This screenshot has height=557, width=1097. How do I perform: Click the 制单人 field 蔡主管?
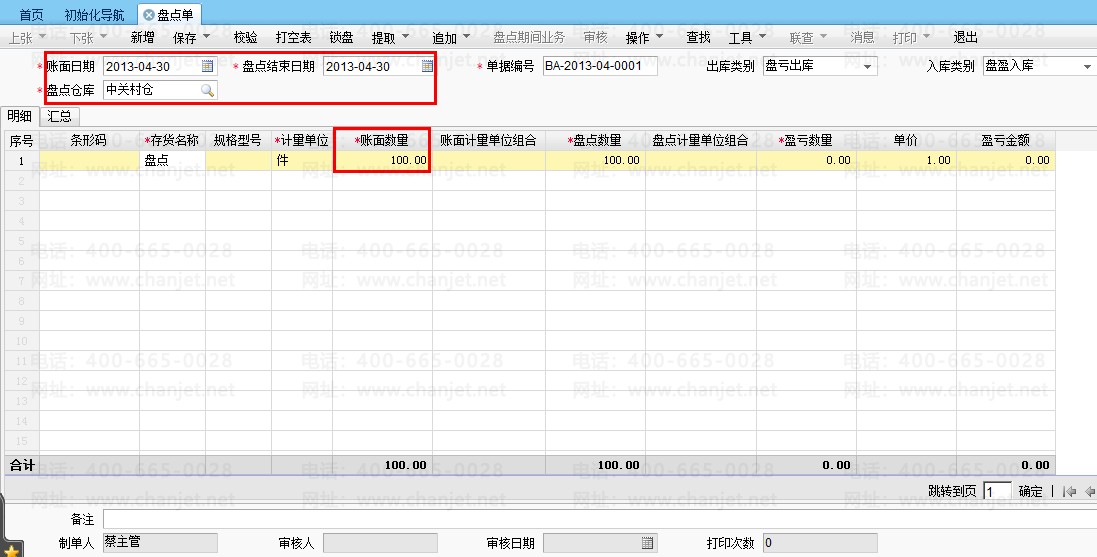coord(160,543)
